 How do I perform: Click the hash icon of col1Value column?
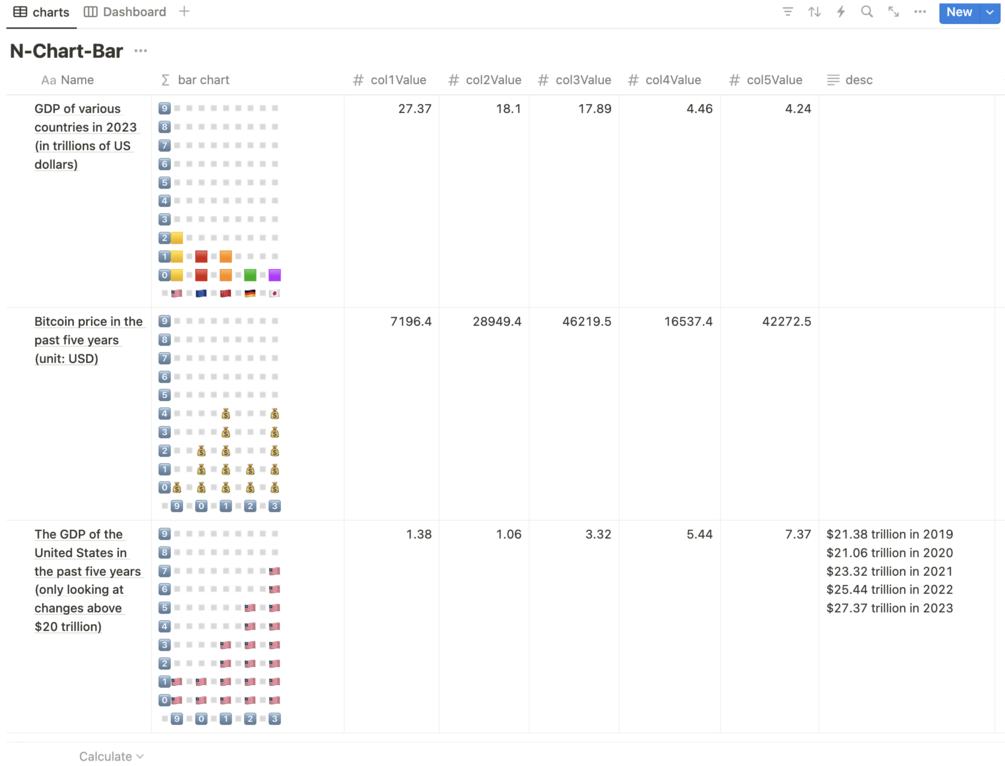click(358, 80)
